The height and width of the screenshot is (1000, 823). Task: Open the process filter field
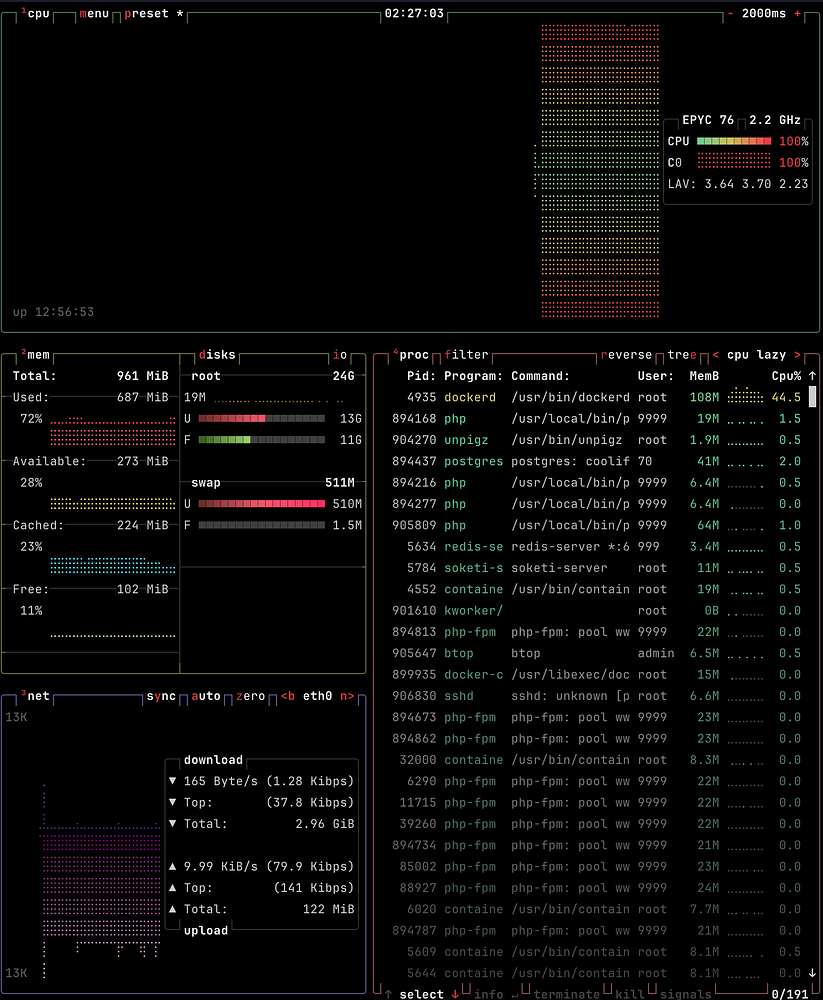click(x=466, y=355)
